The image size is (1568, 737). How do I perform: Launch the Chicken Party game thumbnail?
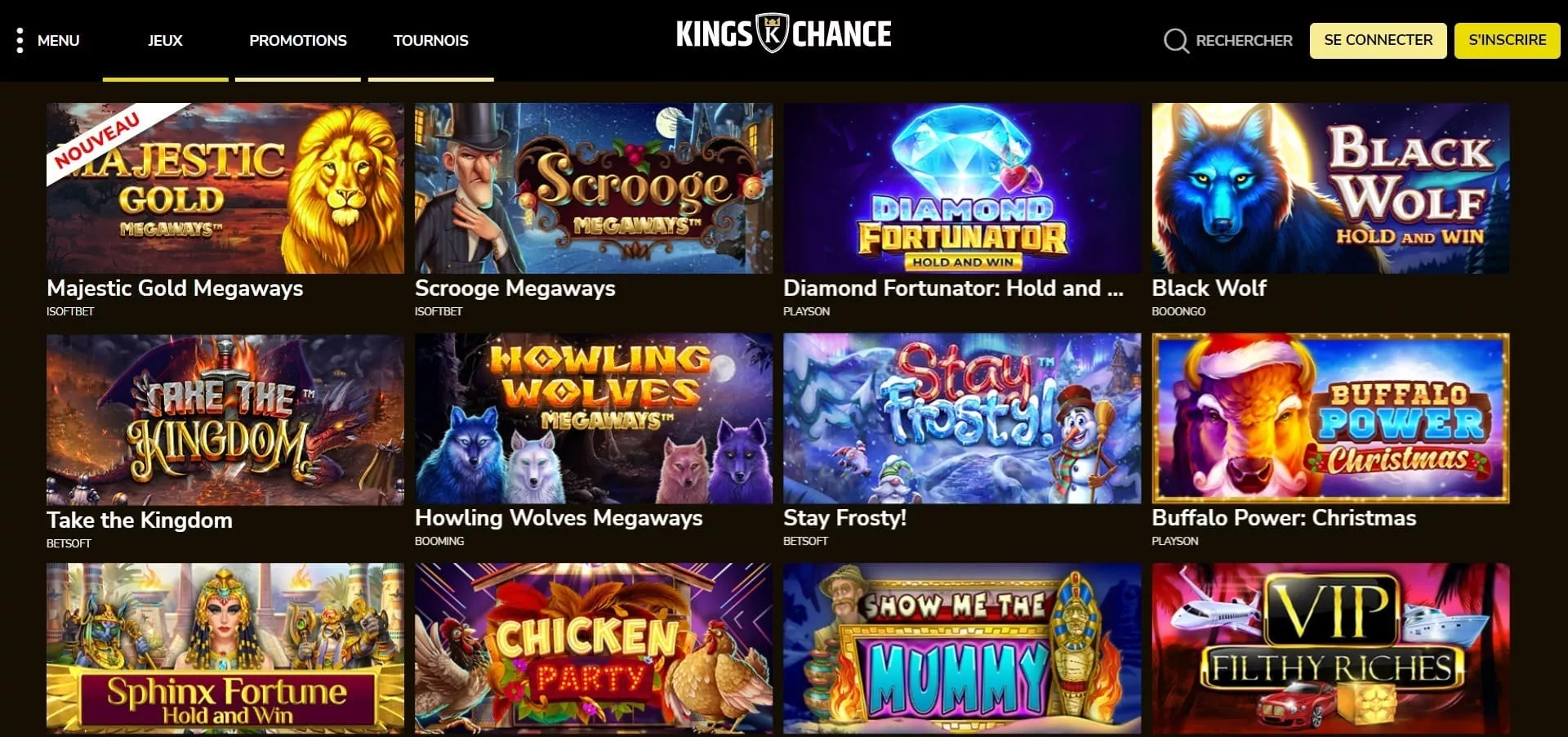tap(594, 648)
